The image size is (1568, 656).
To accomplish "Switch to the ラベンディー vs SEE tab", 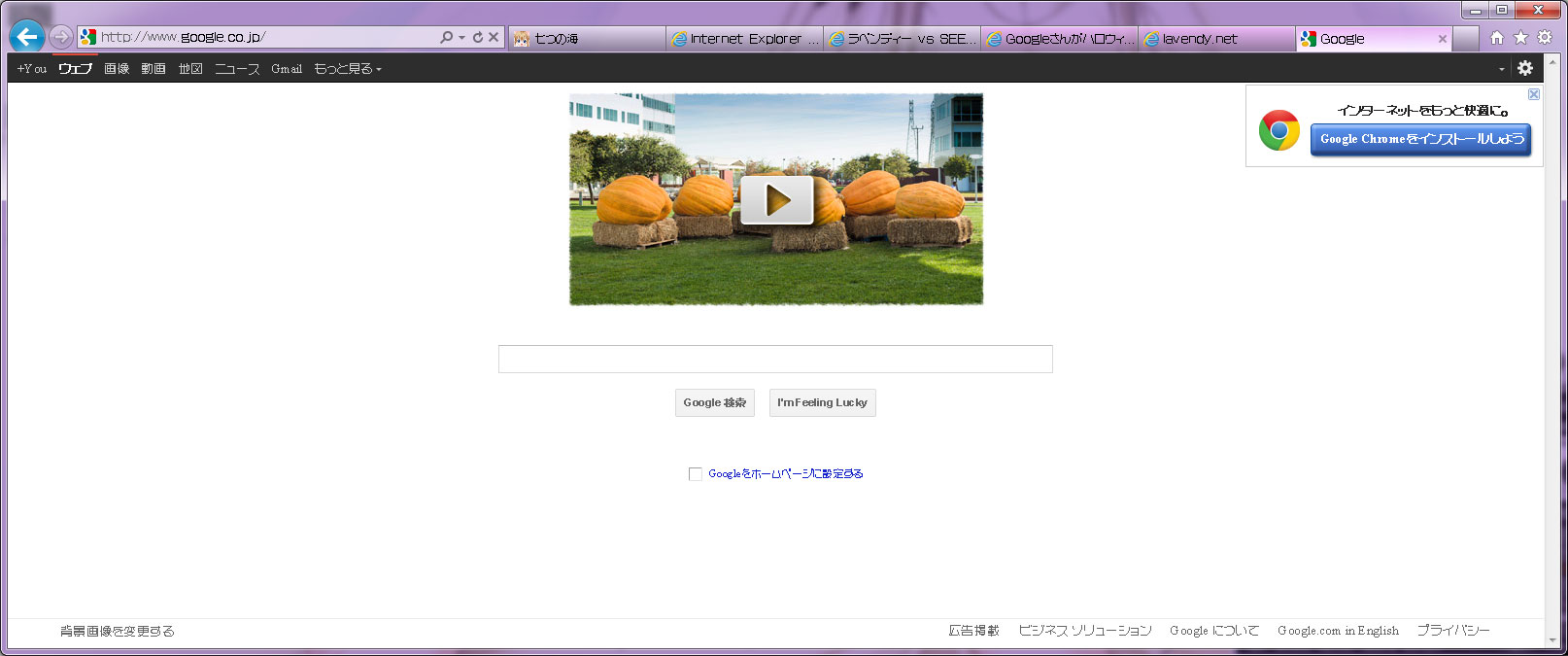I will pos(903,39).
